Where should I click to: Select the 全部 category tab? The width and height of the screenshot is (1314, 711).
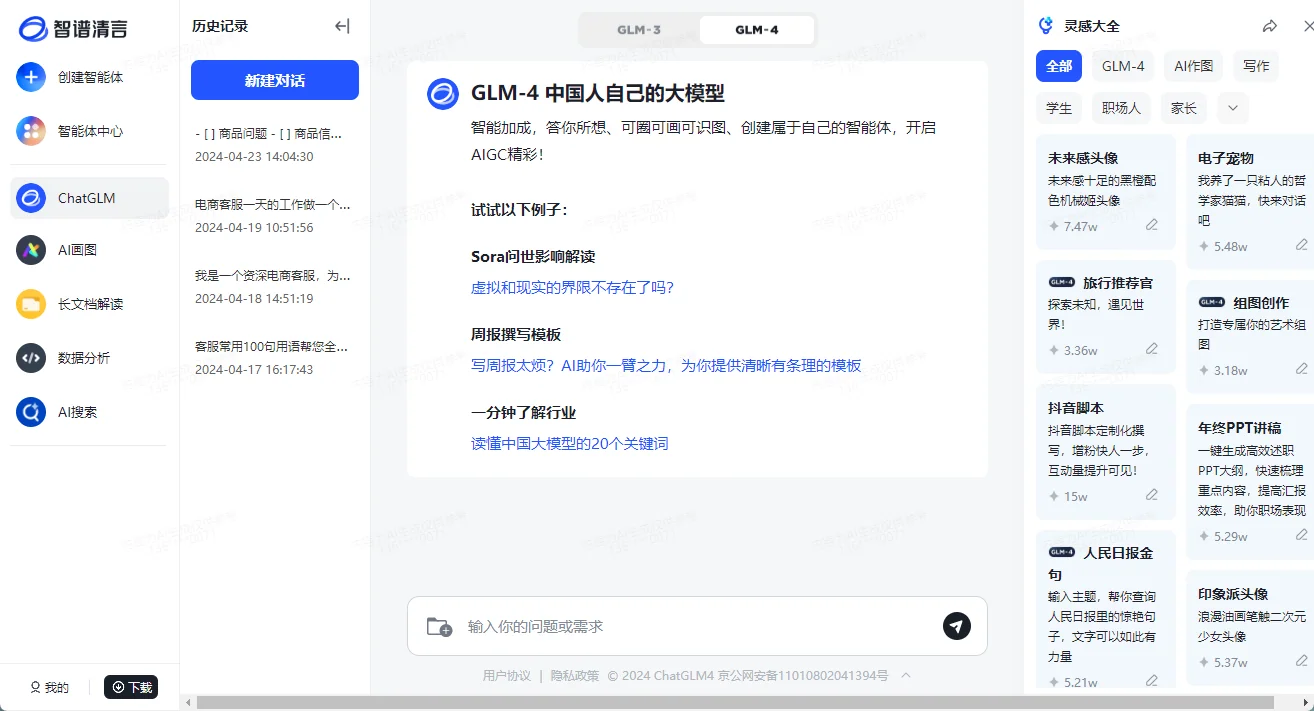(x=1059, y=66)
